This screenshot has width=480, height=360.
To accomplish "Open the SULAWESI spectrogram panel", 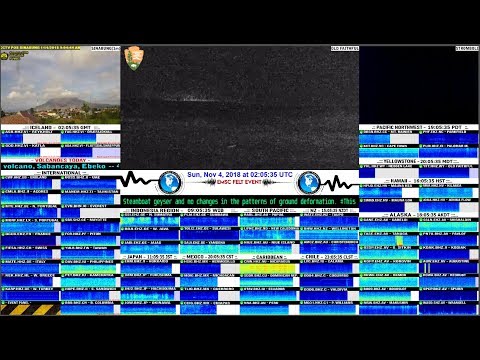I will (210, 234).
